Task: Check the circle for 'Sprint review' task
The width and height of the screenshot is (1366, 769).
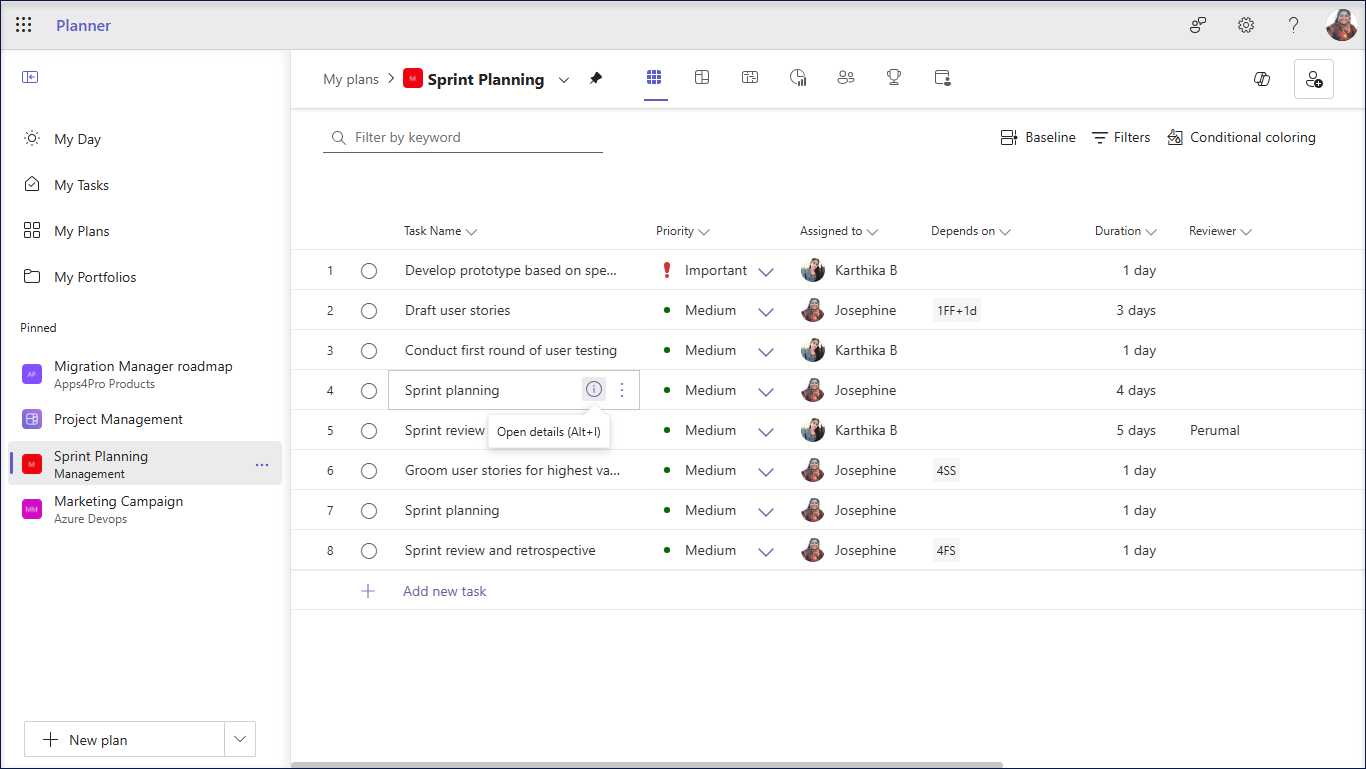Action: coord(369,430)
